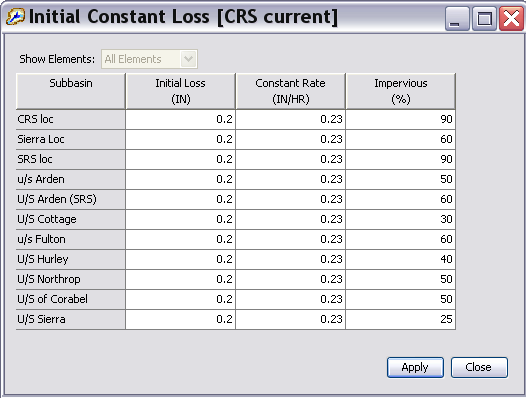Edit Constant Rate cell for U/S Cottage

(x=291, y=219)
